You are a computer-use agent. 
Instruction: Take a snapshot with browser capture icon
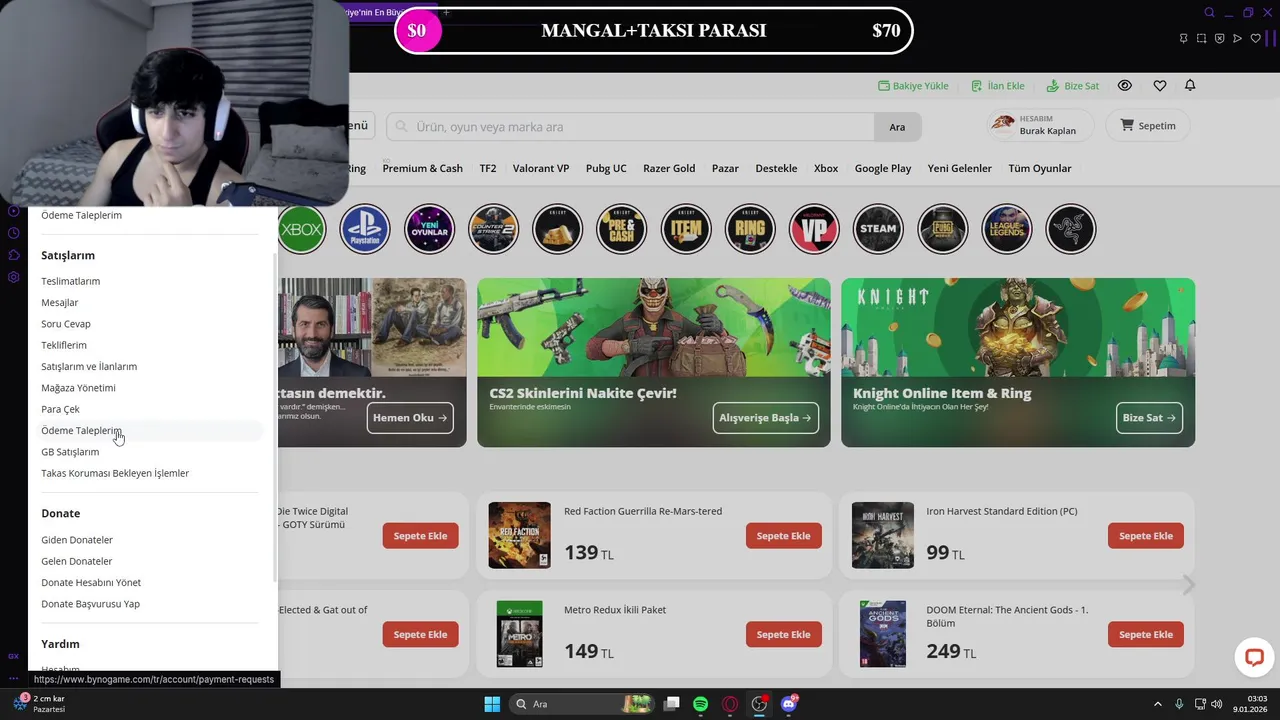(1202, 38)
